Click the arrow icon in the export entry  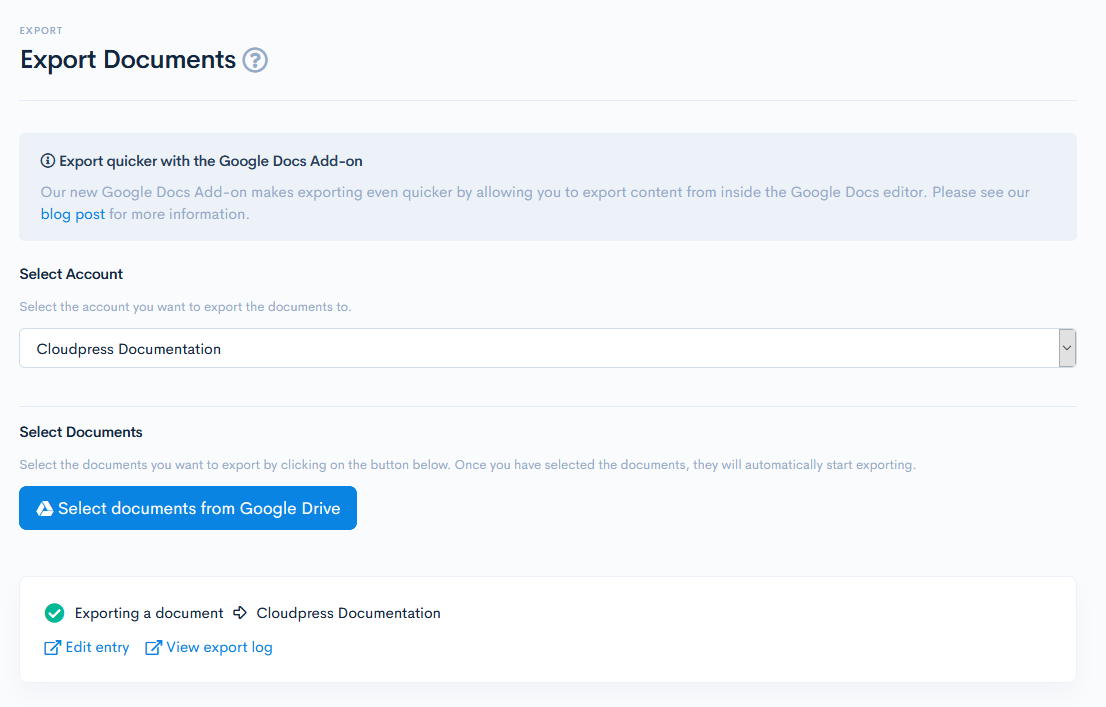pos(240,613)
